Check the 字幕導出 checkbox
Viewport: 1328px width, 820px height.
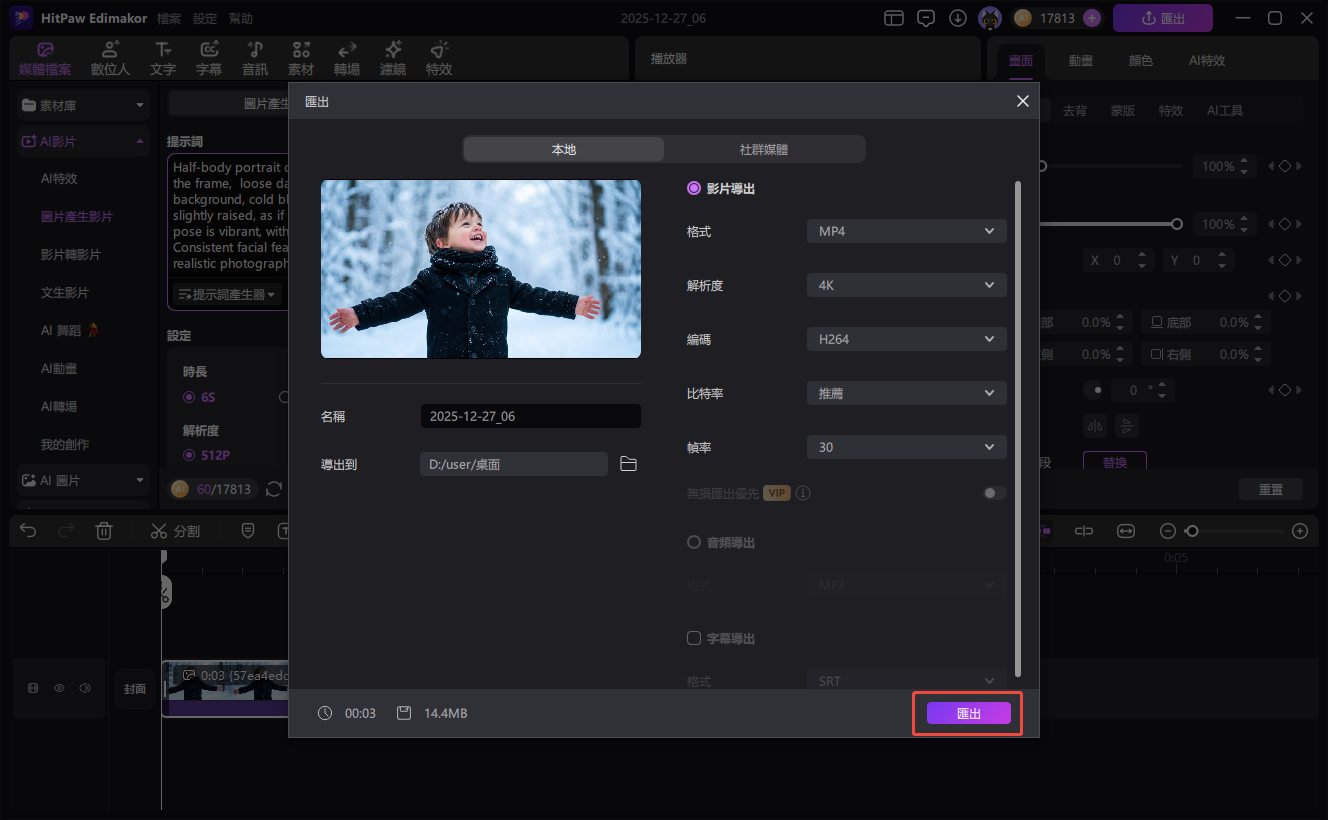(693, 638)
